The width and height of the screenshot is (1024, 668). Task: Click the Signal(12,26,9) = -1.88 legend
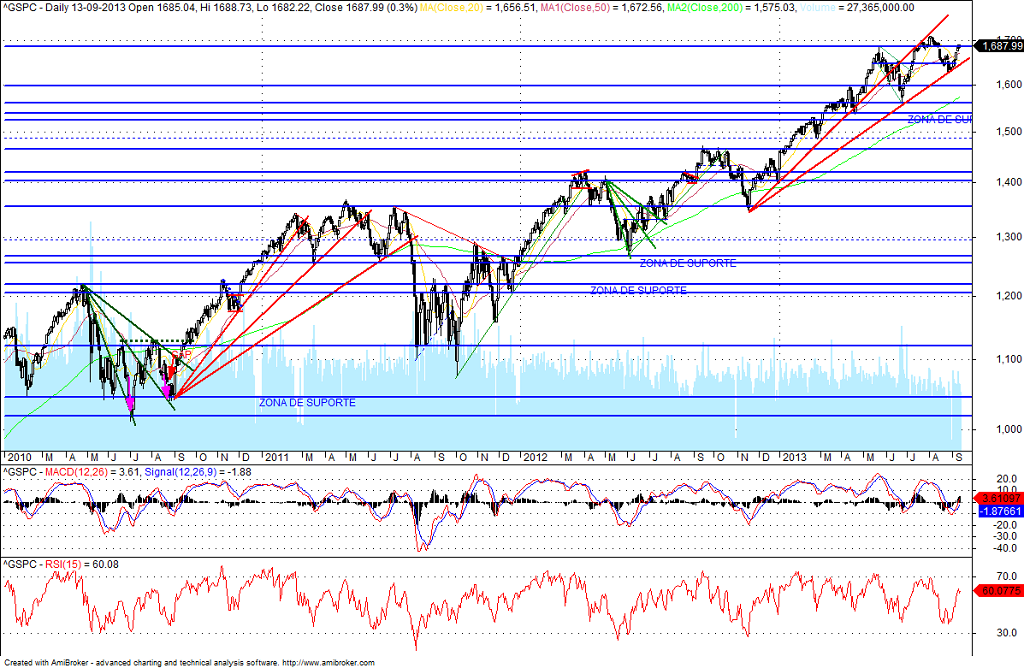tap(197, 472)
